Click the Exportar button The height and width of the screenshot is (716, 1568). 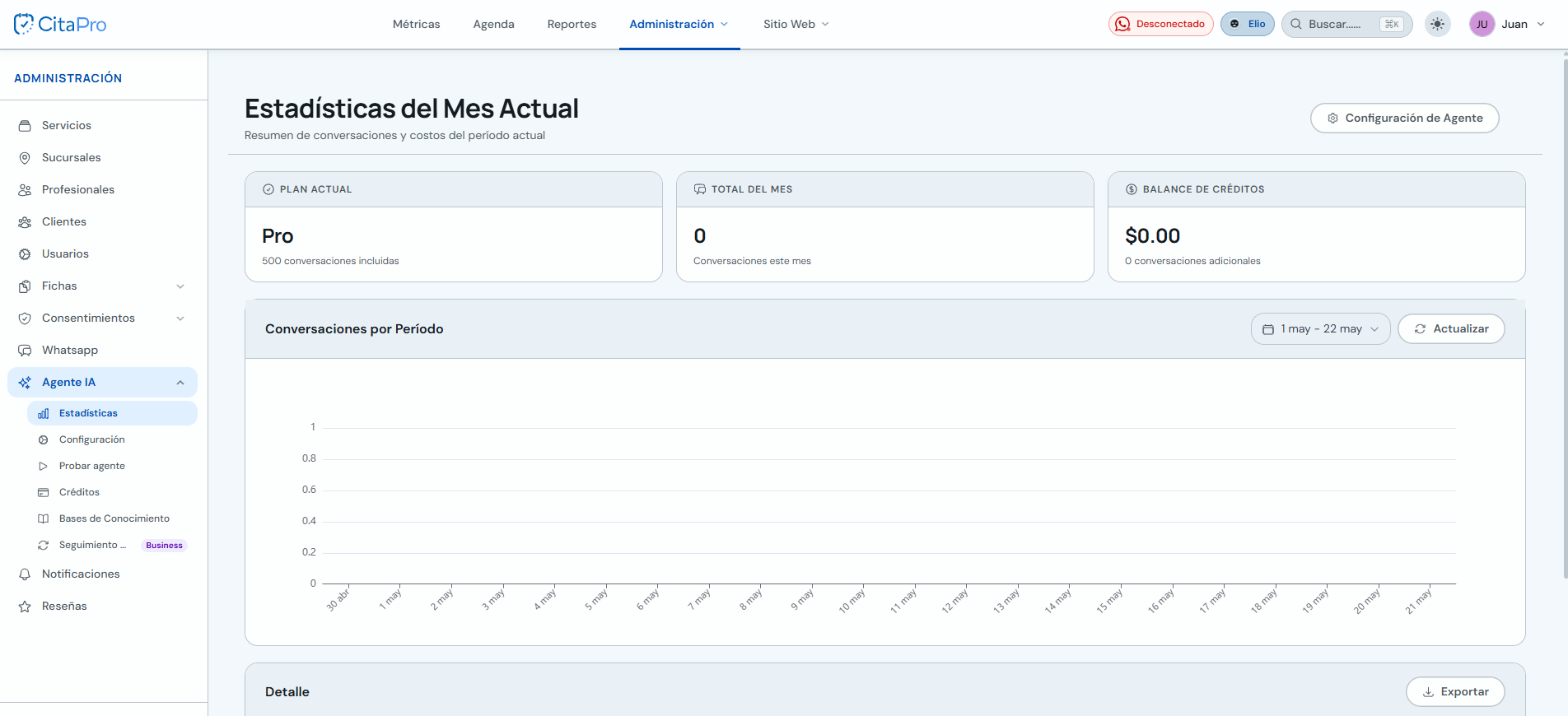point(1455,691)
